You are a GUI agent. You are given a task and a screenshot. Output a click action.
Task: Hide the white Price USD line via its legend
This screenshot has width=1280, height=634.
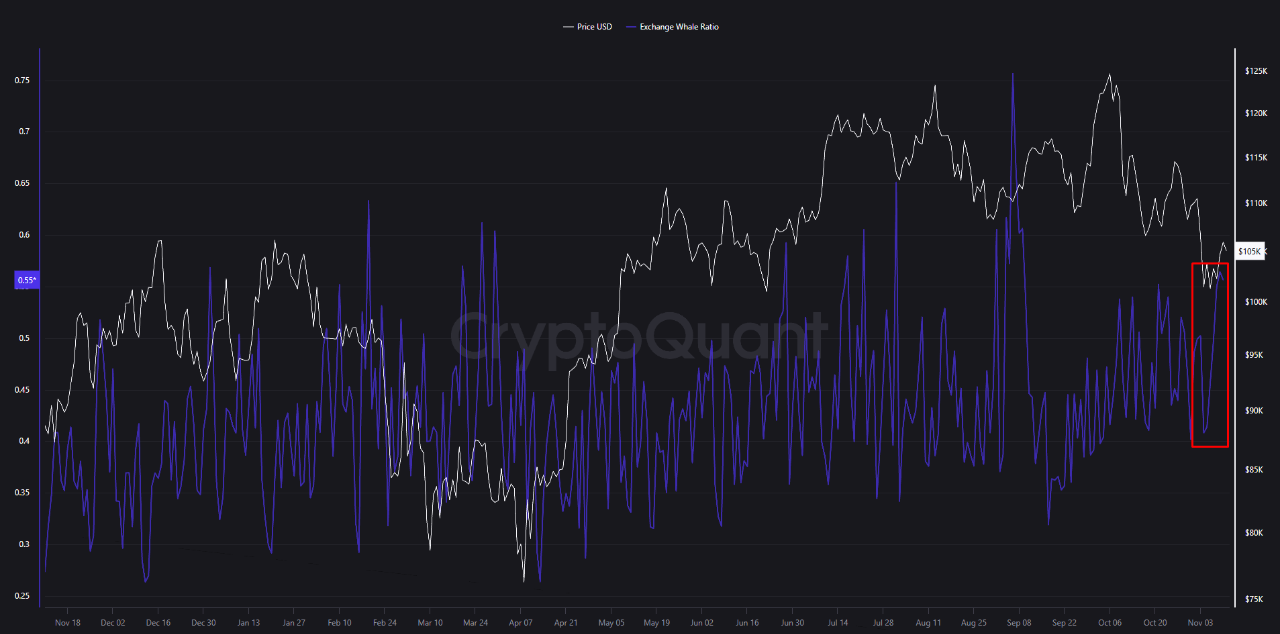tap(593, 27)
